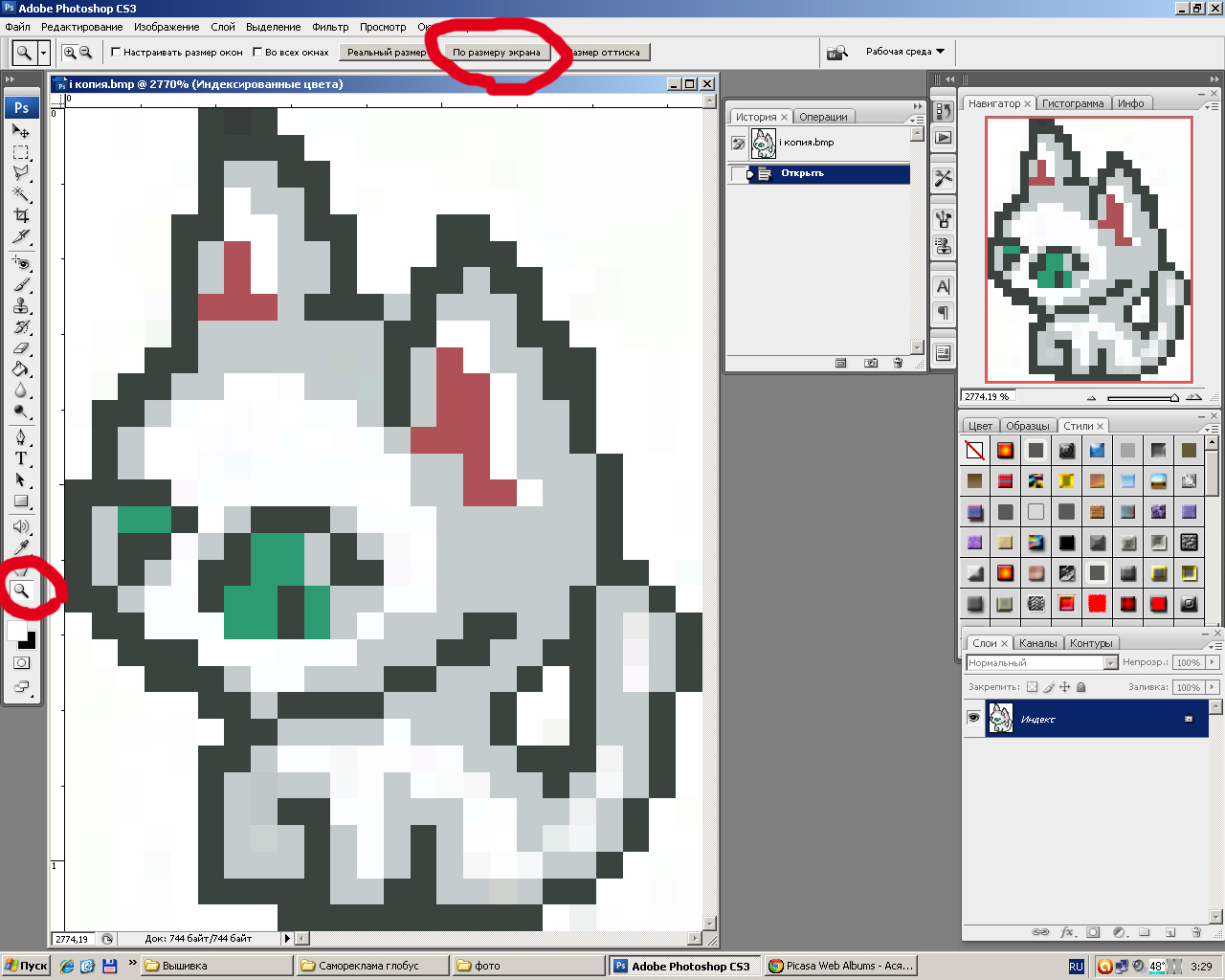Click zoom in icon in options bar
The width and height of the screenshot is (1225, 980).
[x=69, y=53]
